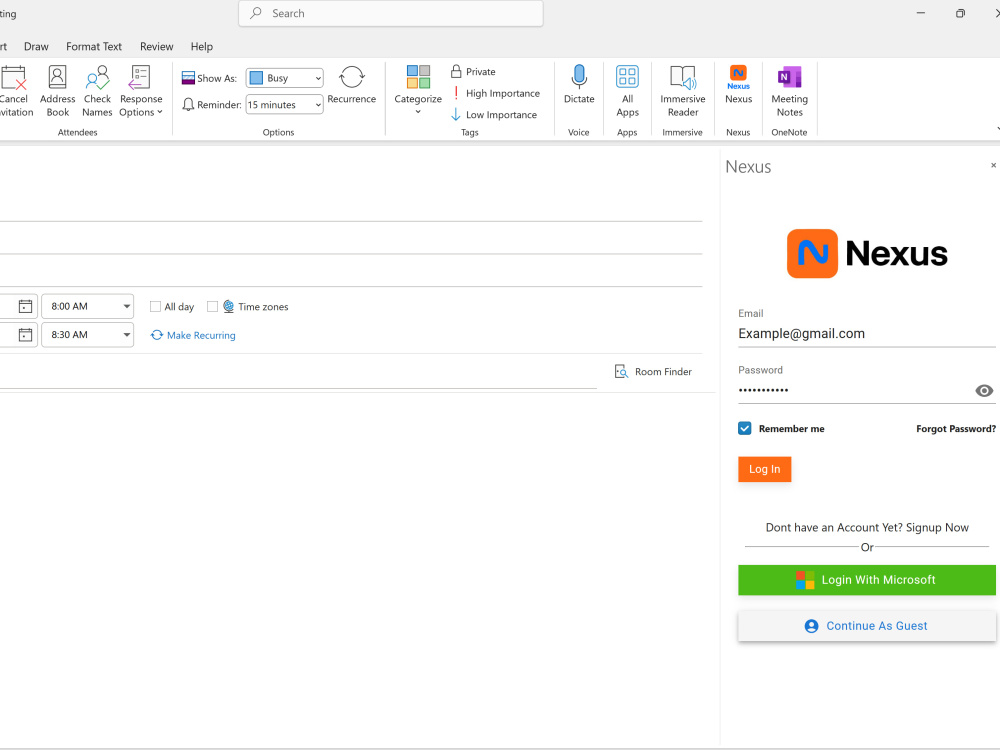
Task: Click the Show As icon
Action: [188, 78]
